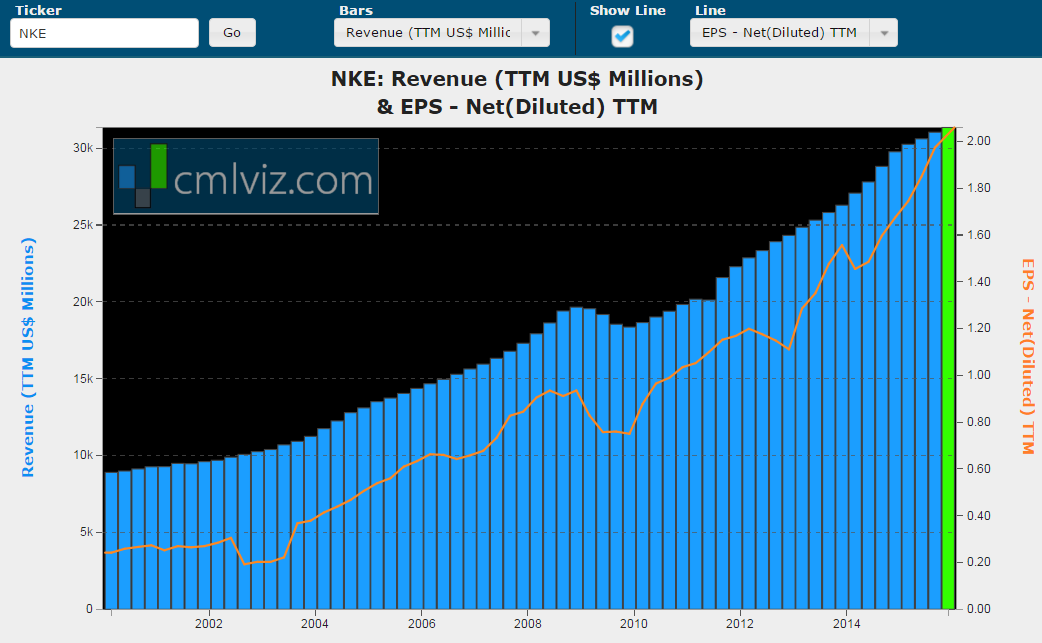Click the 30k left axis tick label
The width and height of the screenshot is (1042, 643).
pyautogui.click(x=83, y=148)
